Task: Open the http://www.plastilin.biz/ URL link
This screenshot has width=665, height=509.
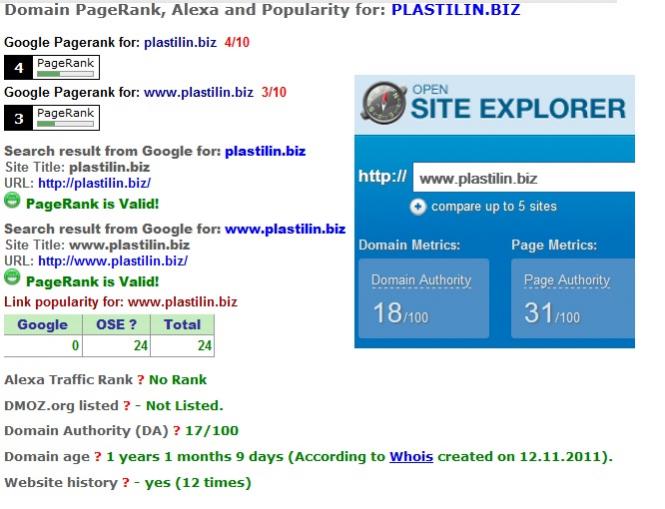Action: coord(113,261)
